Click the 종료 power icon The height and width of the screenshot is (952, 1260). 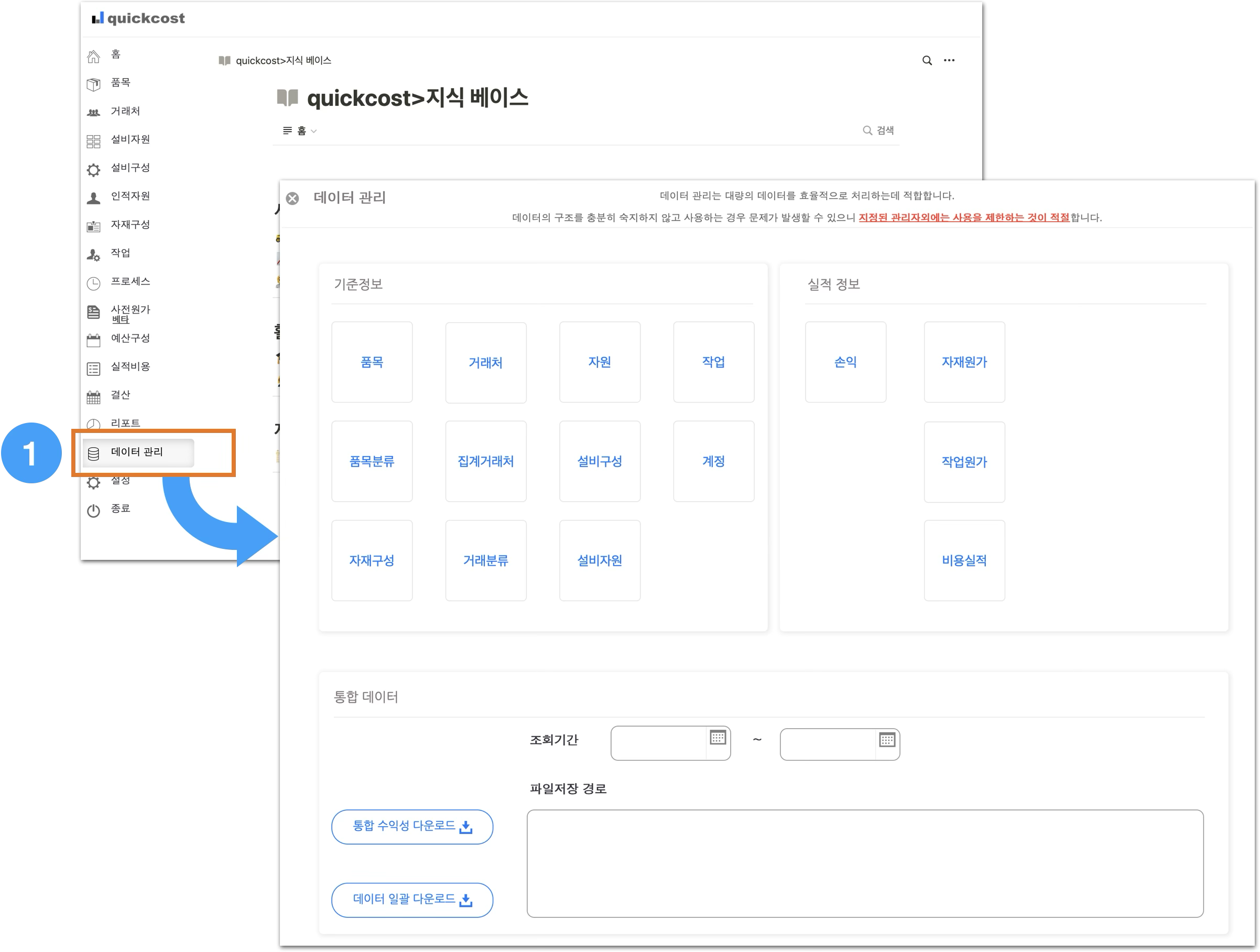(93, 511)
